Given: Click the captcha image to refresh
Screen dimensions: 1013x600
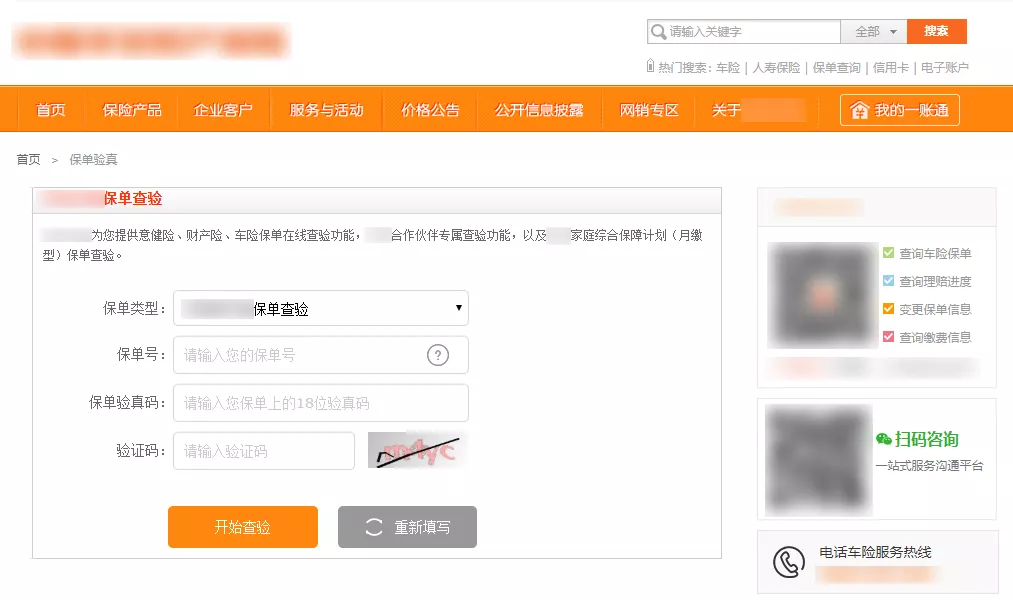Looking at the screenshot, I should pos(417,451).
